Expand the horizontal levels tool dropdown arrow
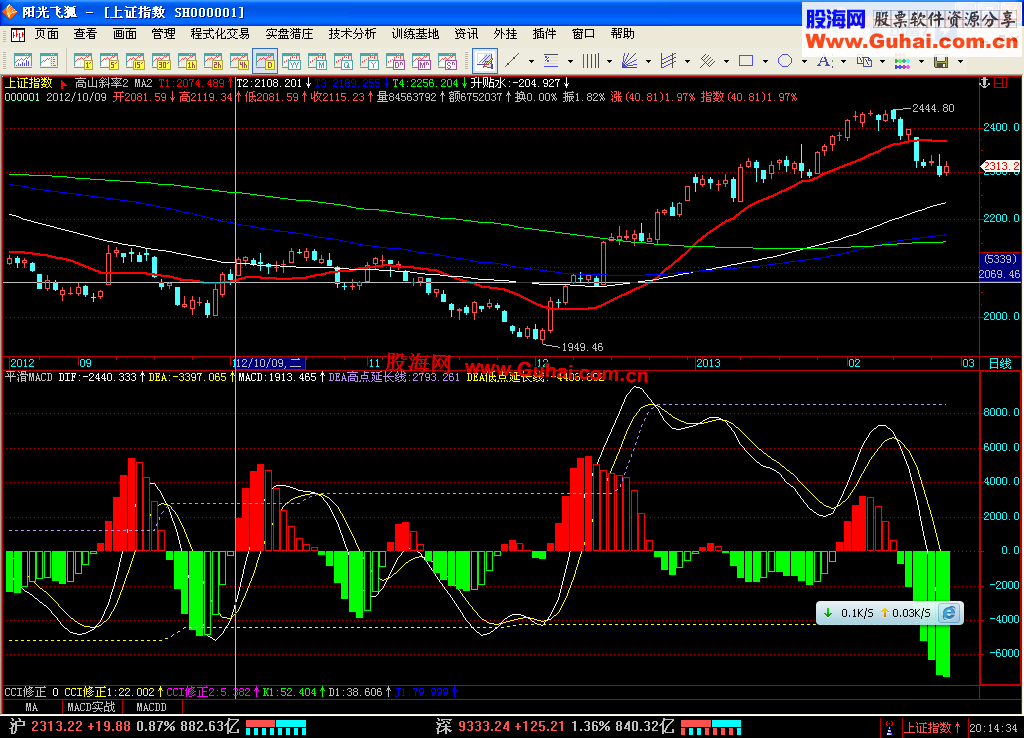 [570, 62]
